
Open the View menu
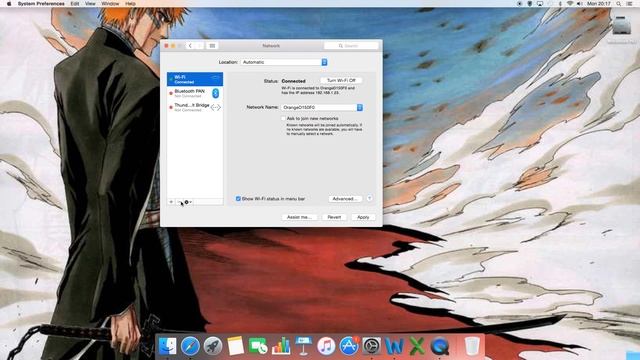[x=90, y=3]
